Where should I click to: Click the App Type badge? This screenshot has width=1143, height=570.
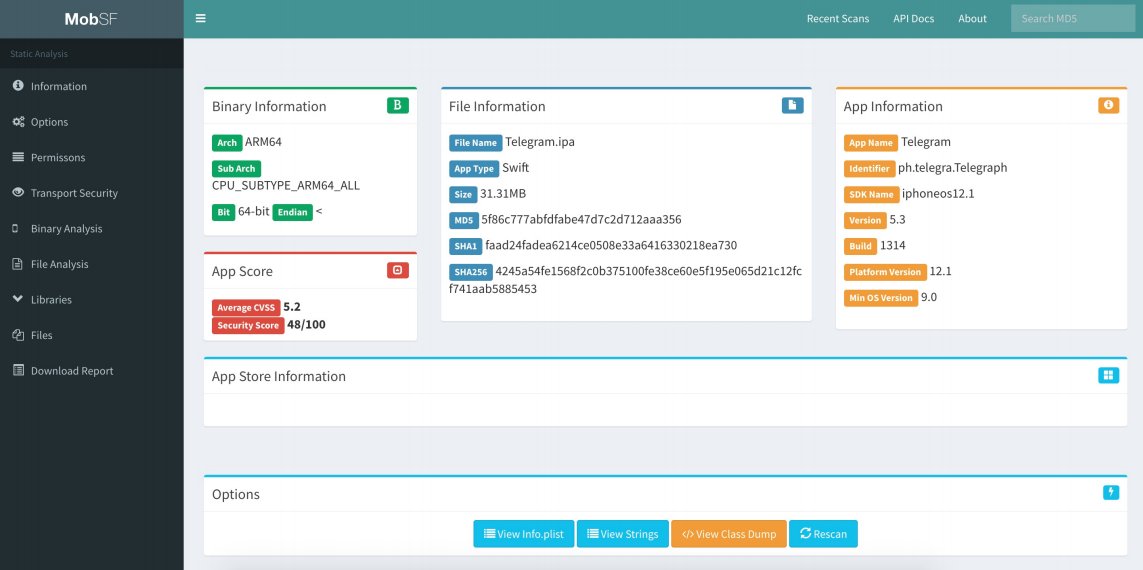point(474,168)
